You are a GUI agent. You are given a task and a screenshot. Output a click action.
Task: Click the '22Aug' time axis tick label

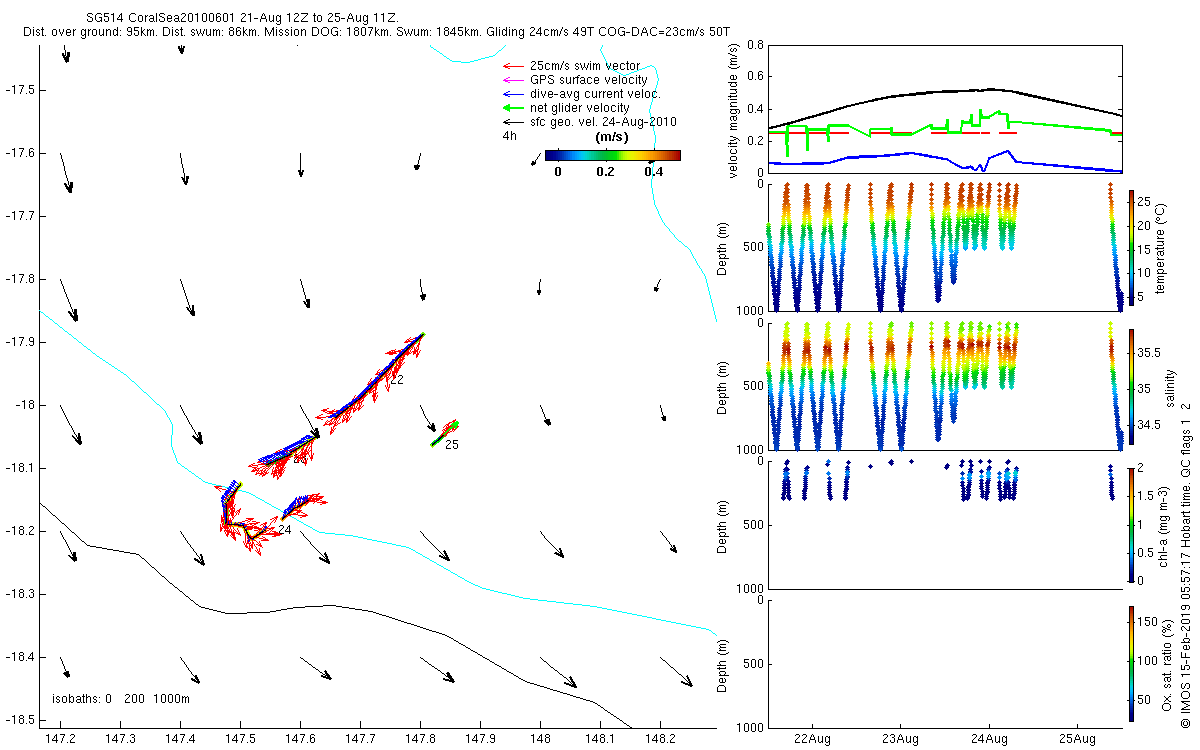[x=811, y=738]
